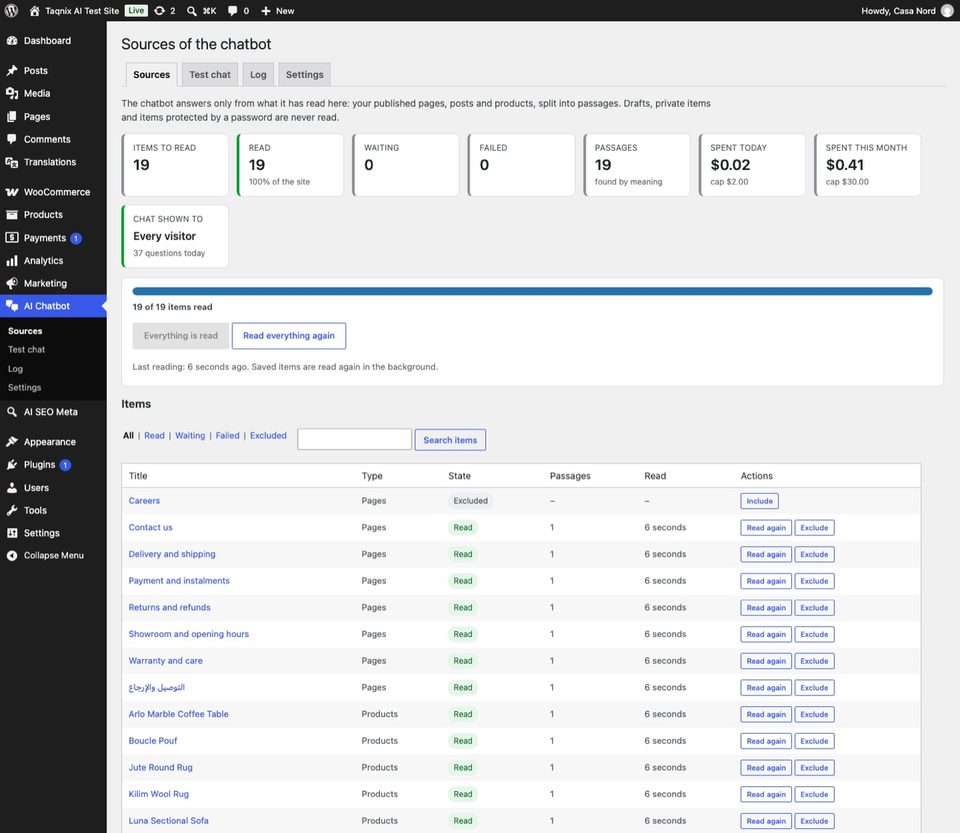Click the Analytics bar chart icon

[12, 261]
